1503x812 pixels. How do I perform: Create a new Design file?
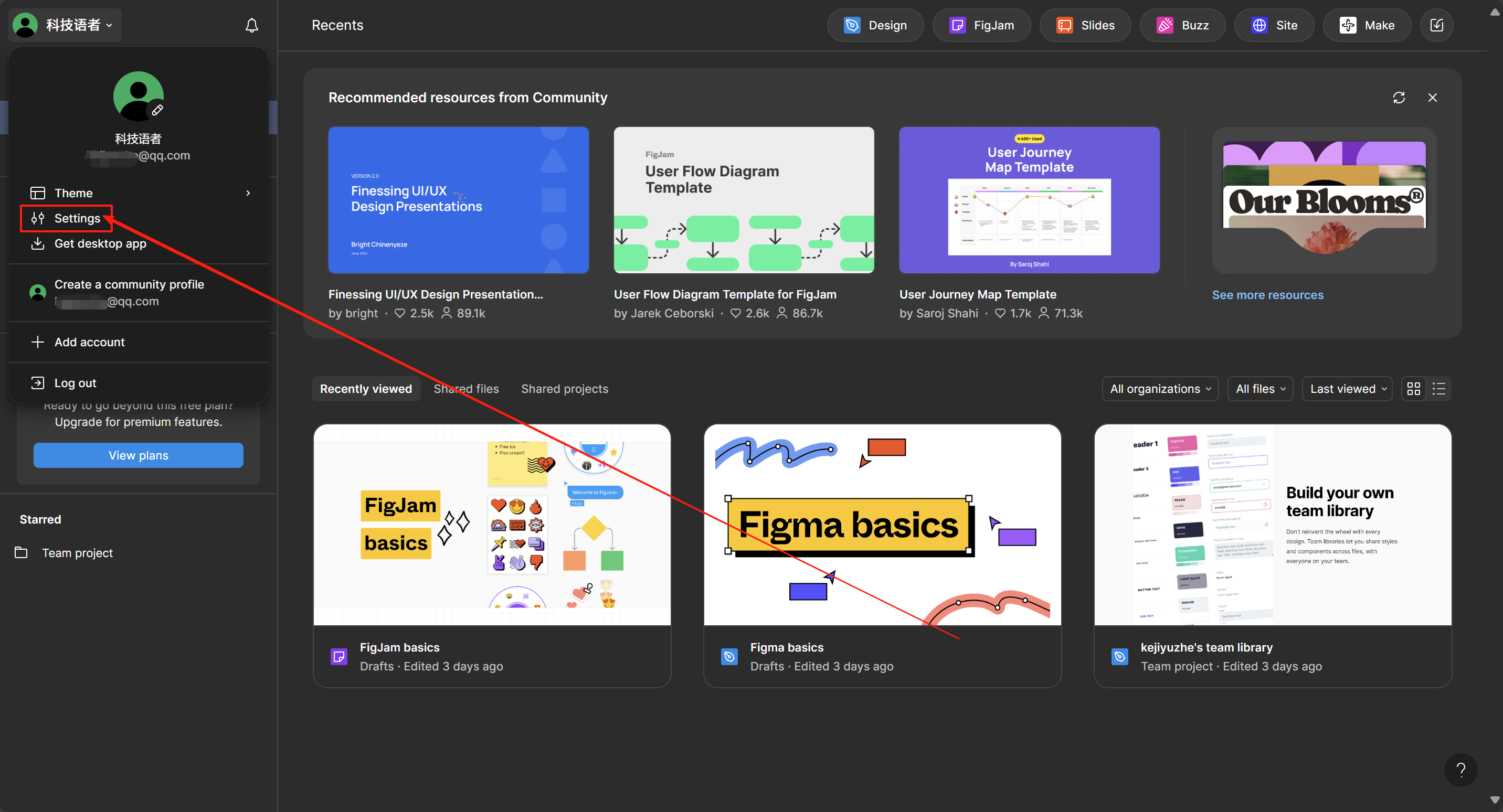point(875,25)
